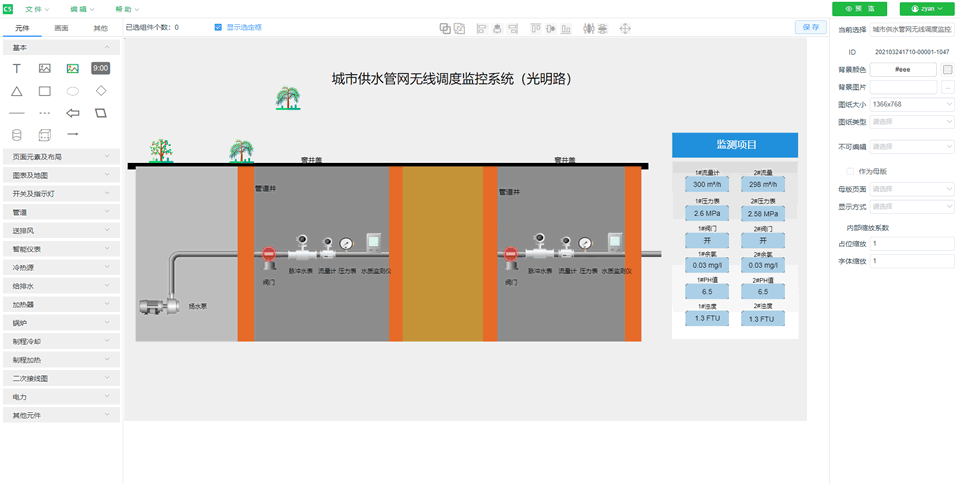Select the cylinder shape

pyautogui.click(x=17, y=135)
